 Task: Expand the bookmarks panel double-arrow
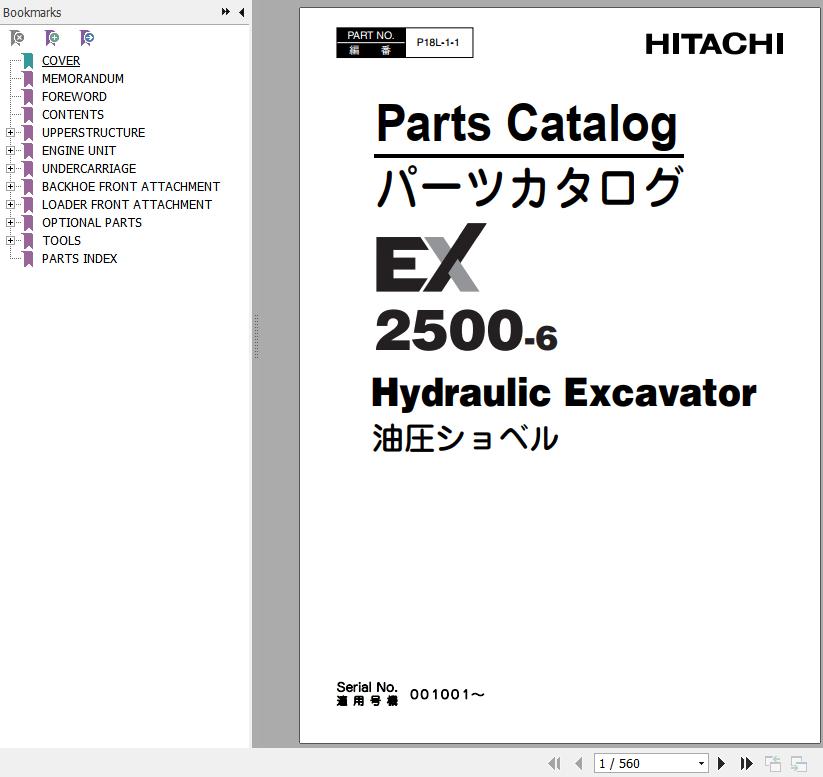tap(226, 12)
